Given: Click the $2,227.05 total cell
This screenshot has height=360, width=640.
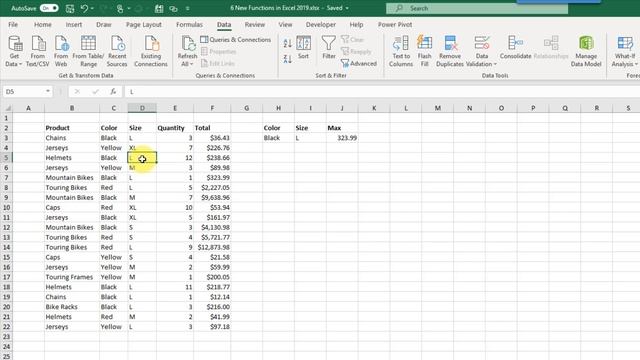Looking at the screenshot, I should point(212,188).
